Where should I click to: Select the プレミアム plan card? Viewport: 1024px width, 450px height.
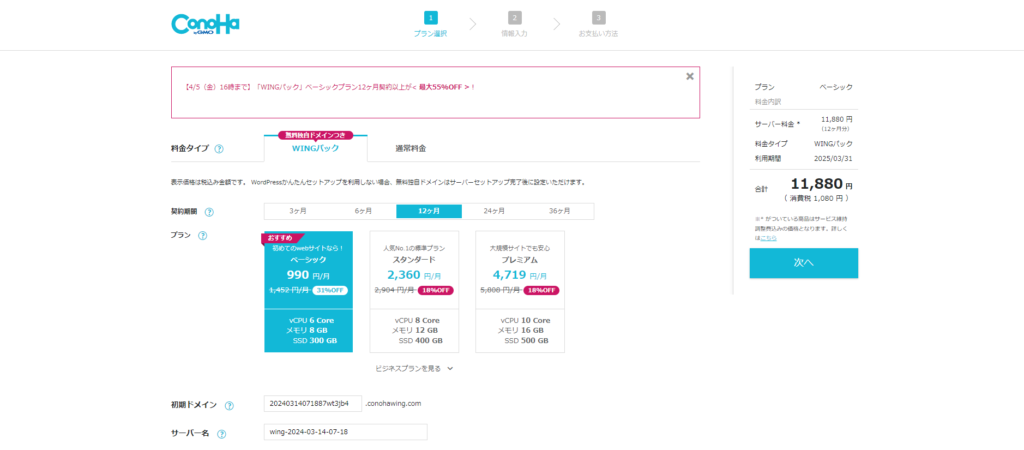pos(520,292)
